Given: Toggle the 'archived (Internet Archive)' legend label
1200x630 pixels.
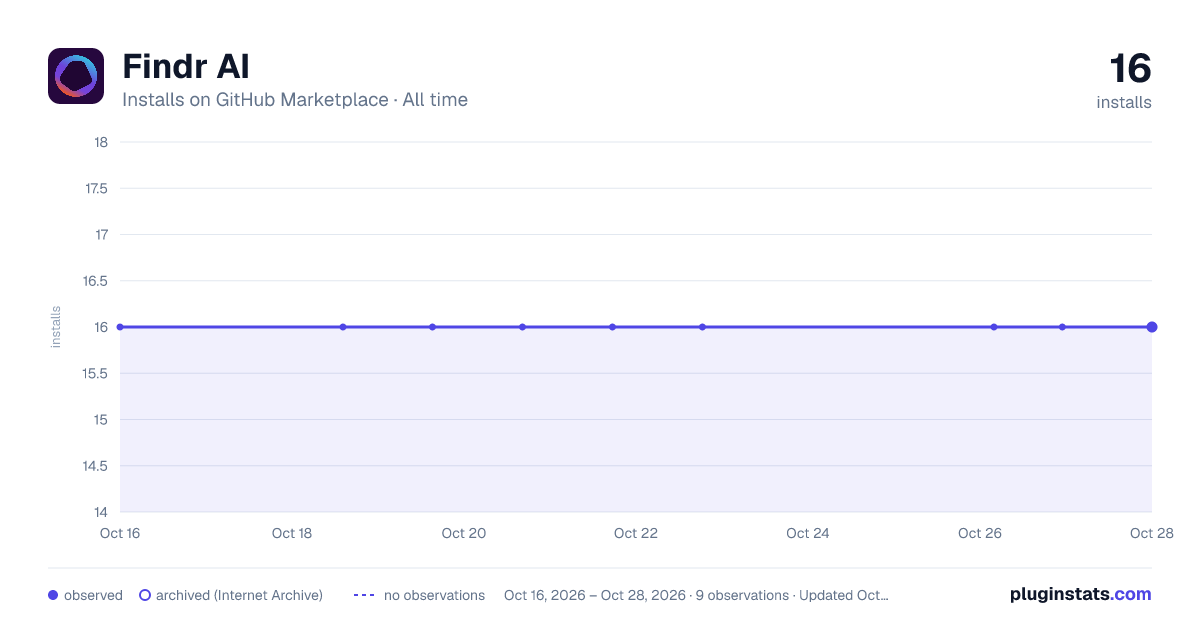Looking at the screenshot, I should (x=239, y=595).
